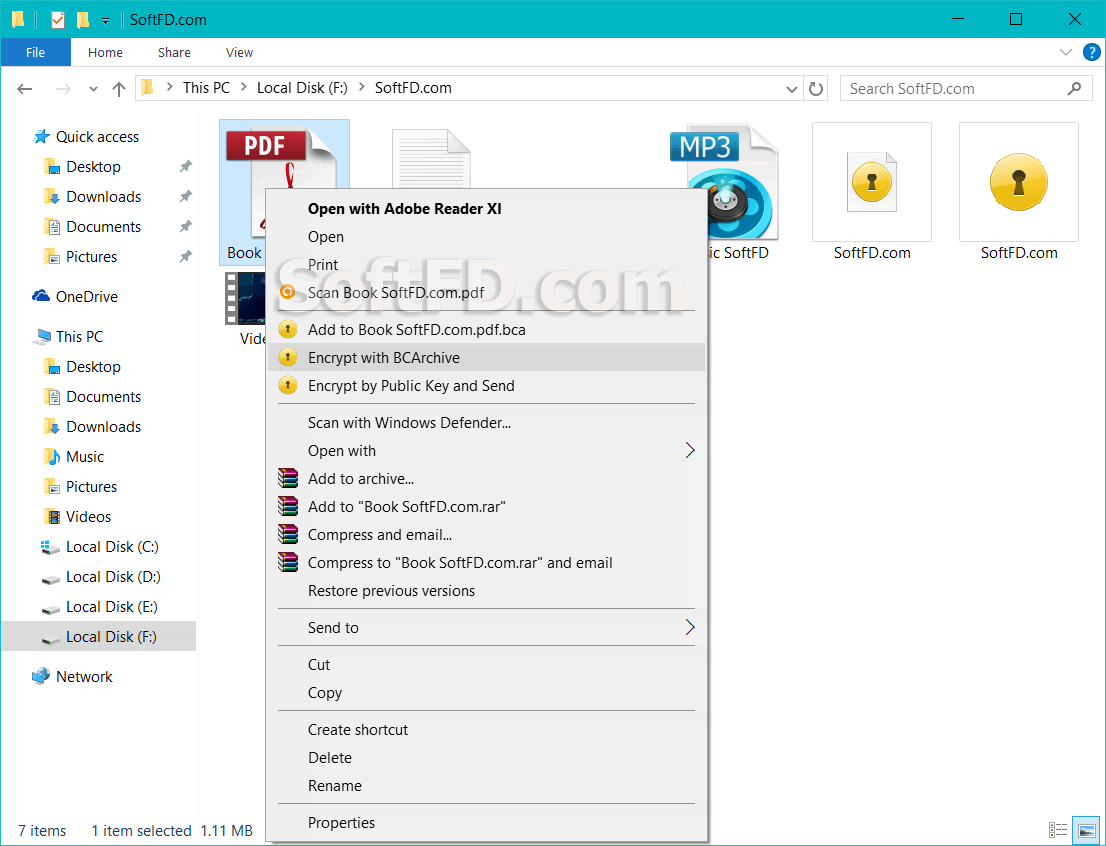Open the File ribbon tab

[35, 52]
